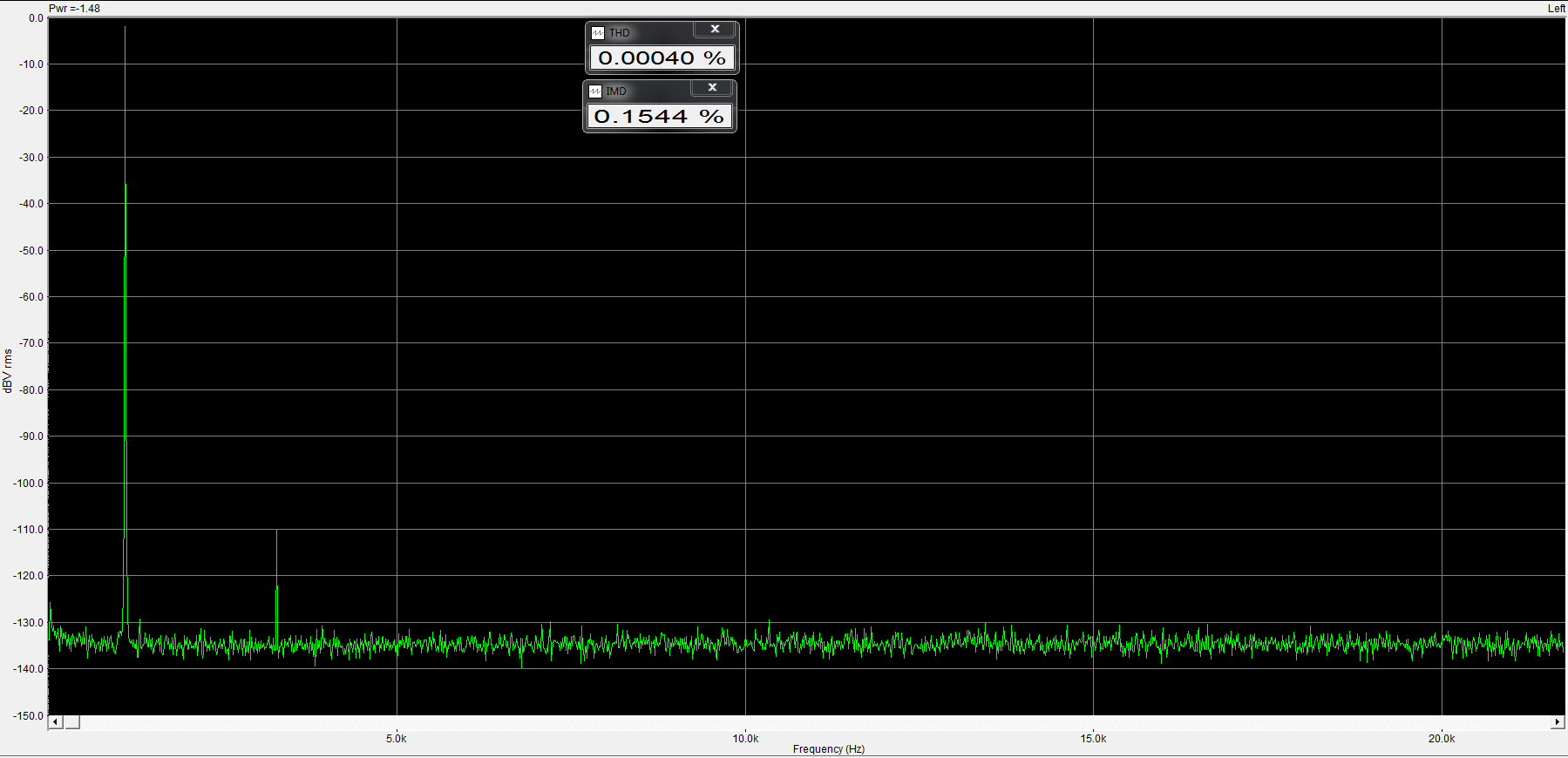Click the THD panel waveform icon
Screen dimensions: 1568x758
[598, 33]
